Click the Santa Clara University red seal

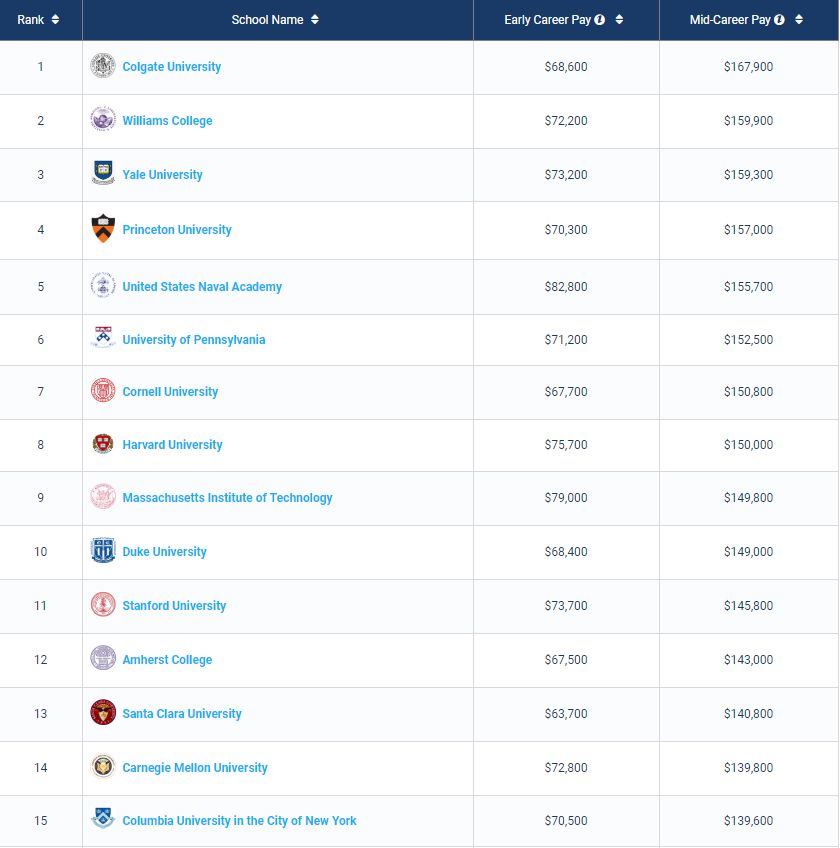click(103, 712)
